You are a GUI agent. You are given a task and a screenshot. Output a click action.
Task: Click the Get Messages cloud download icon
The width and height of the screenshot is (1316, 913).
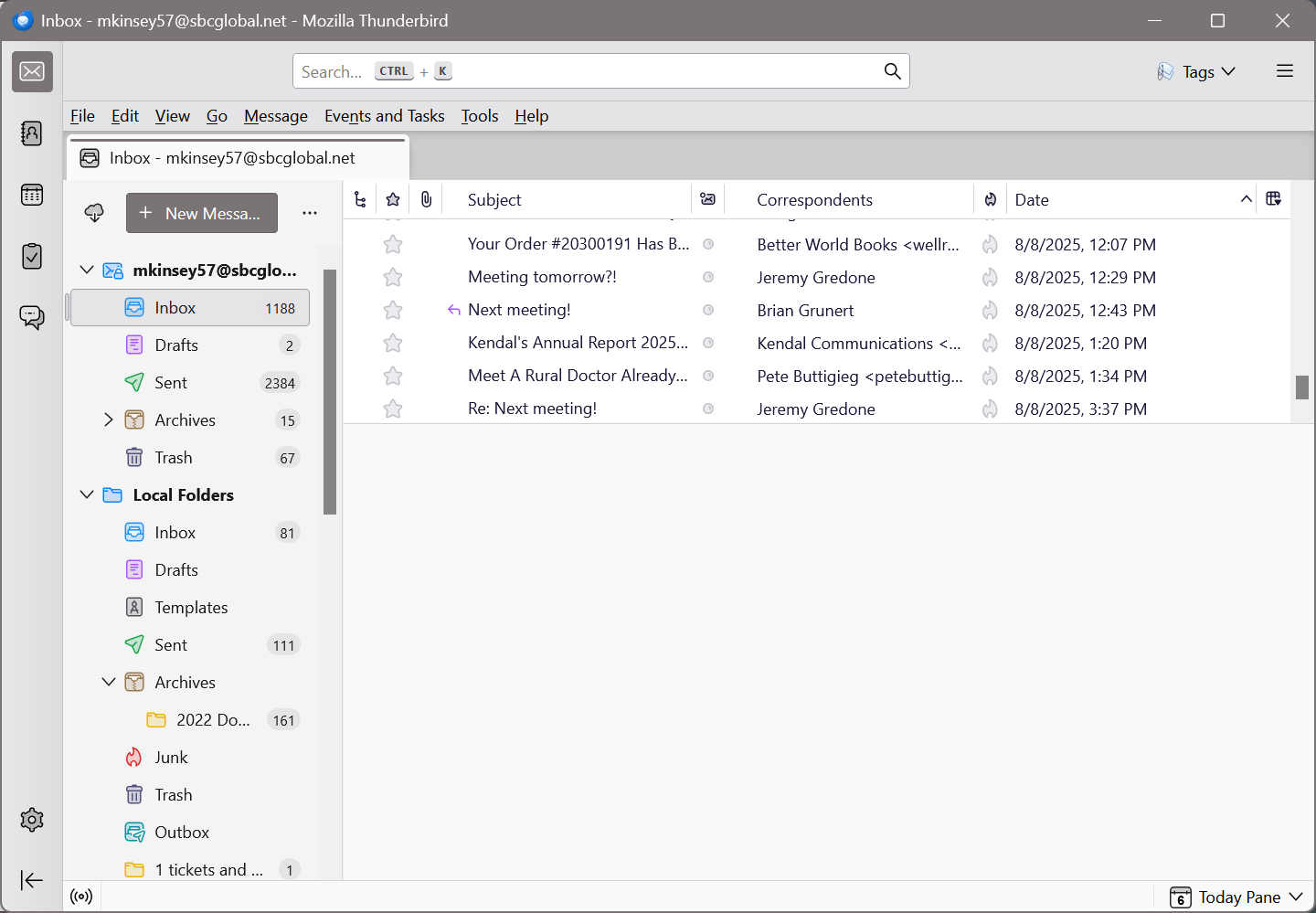point(94,213)
